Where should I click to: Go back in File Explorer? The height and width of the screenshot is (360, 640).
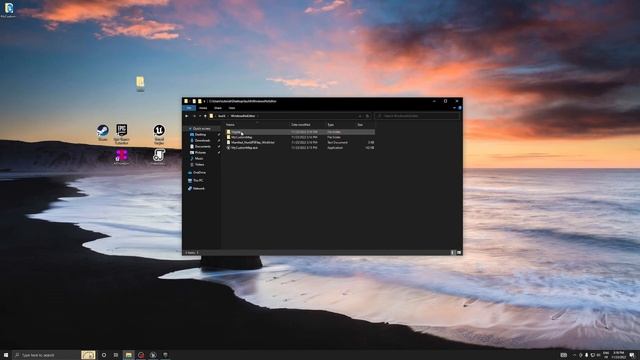tap(187, 116)
